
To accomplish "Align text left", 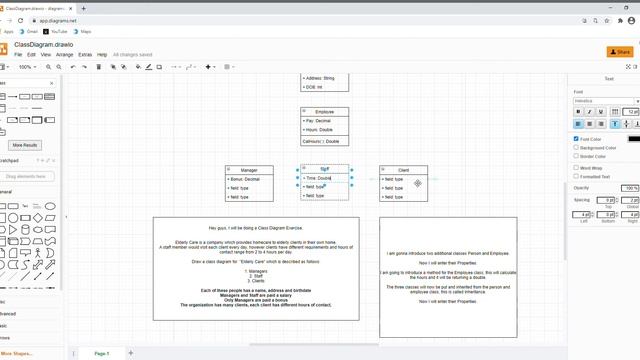I will click(x=578, y=124).
